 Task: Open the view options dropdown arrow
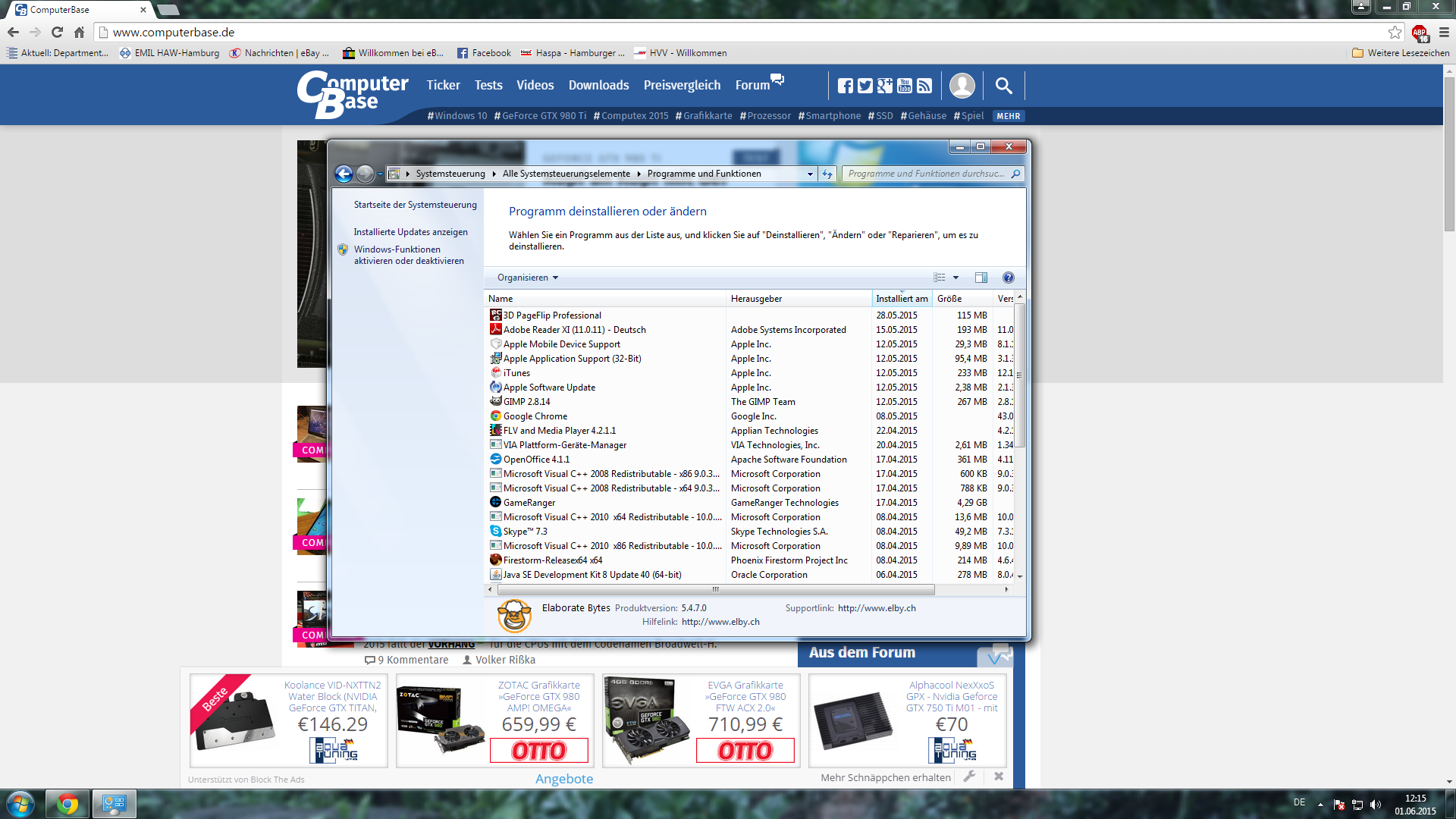point(955,278)
